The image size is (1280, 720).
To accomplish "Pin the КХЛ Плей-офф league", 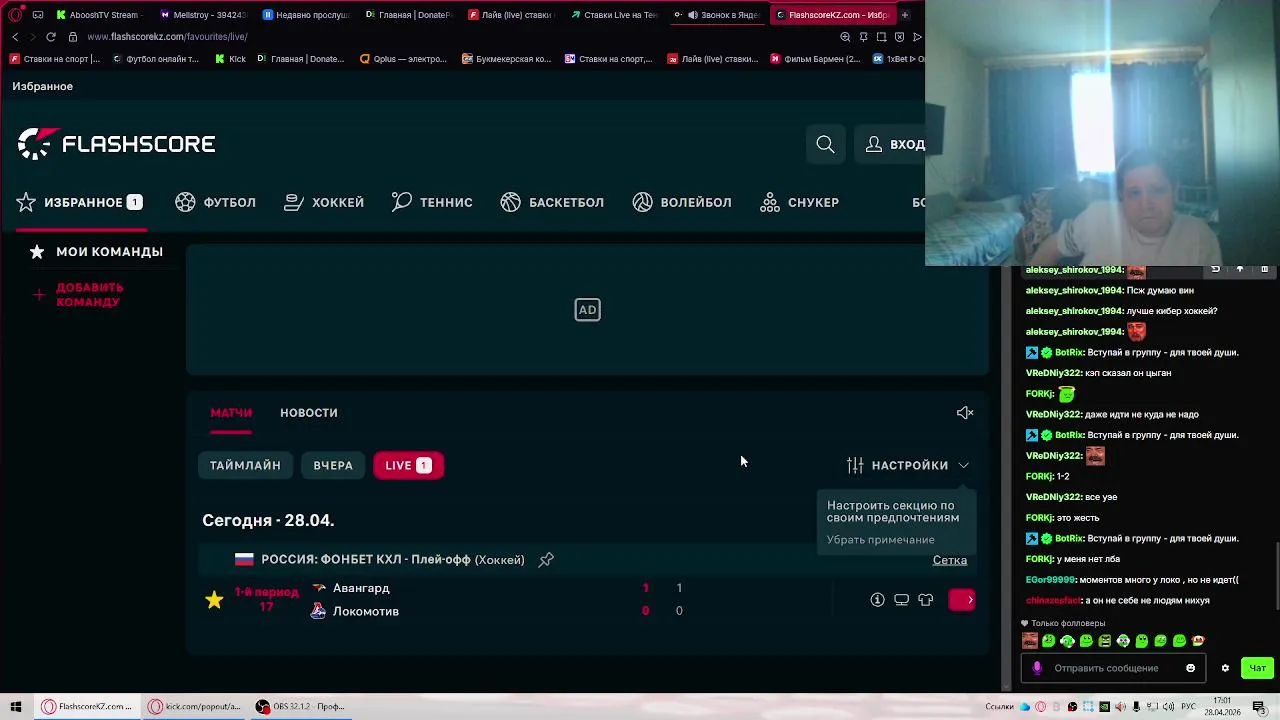I will [x=546, y=560].
